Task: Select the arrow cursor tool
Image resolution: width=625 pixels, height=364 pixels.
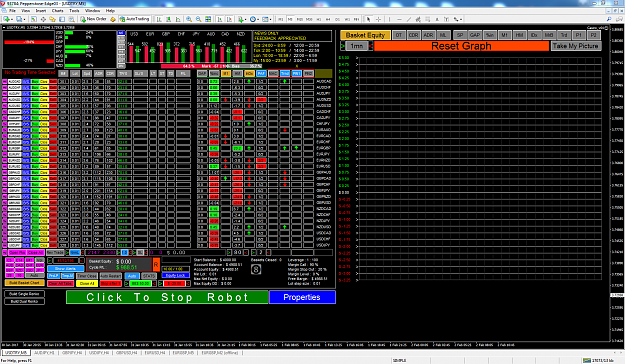Action: click(x=369, y=19)
